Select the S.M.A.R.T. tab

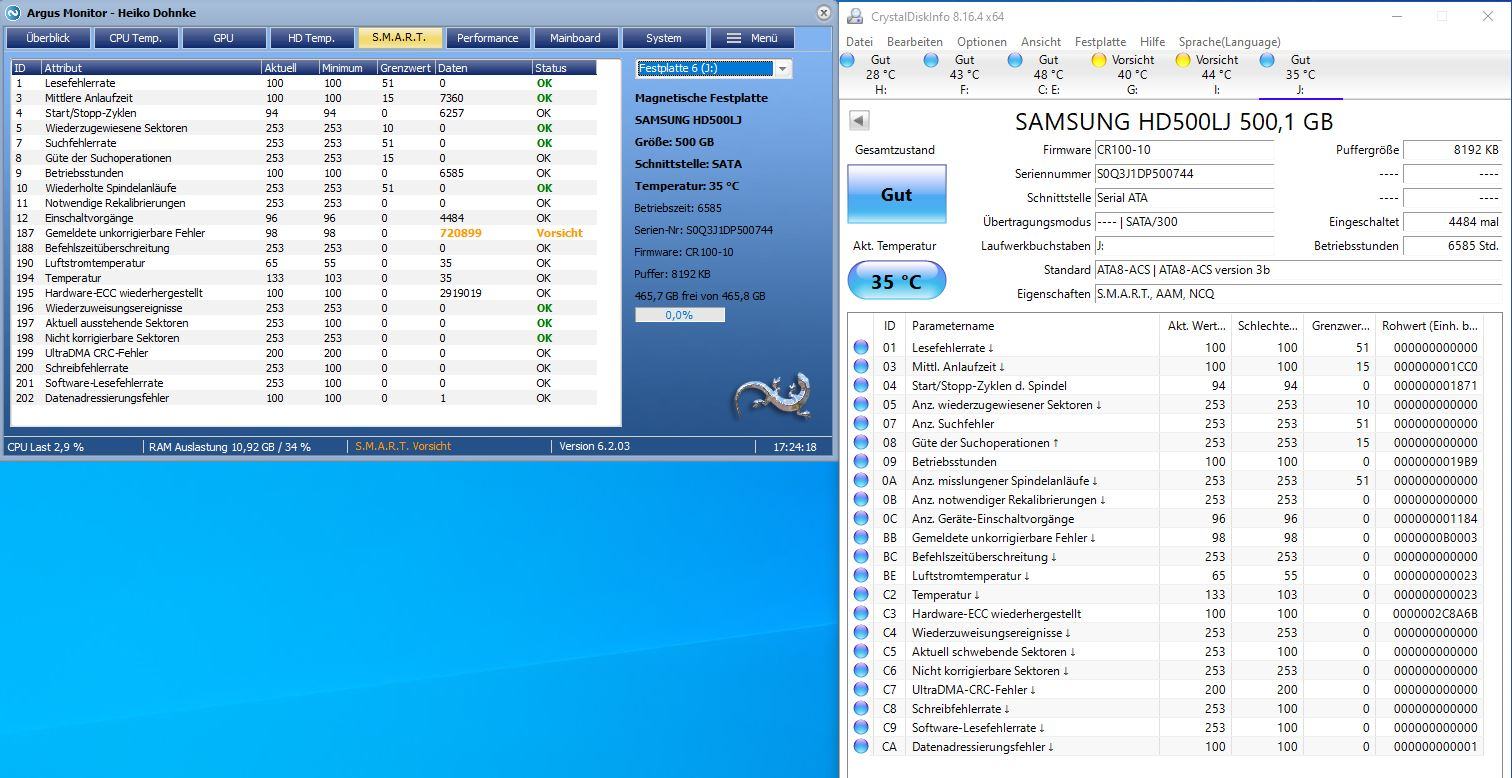(x=400, y=38)
